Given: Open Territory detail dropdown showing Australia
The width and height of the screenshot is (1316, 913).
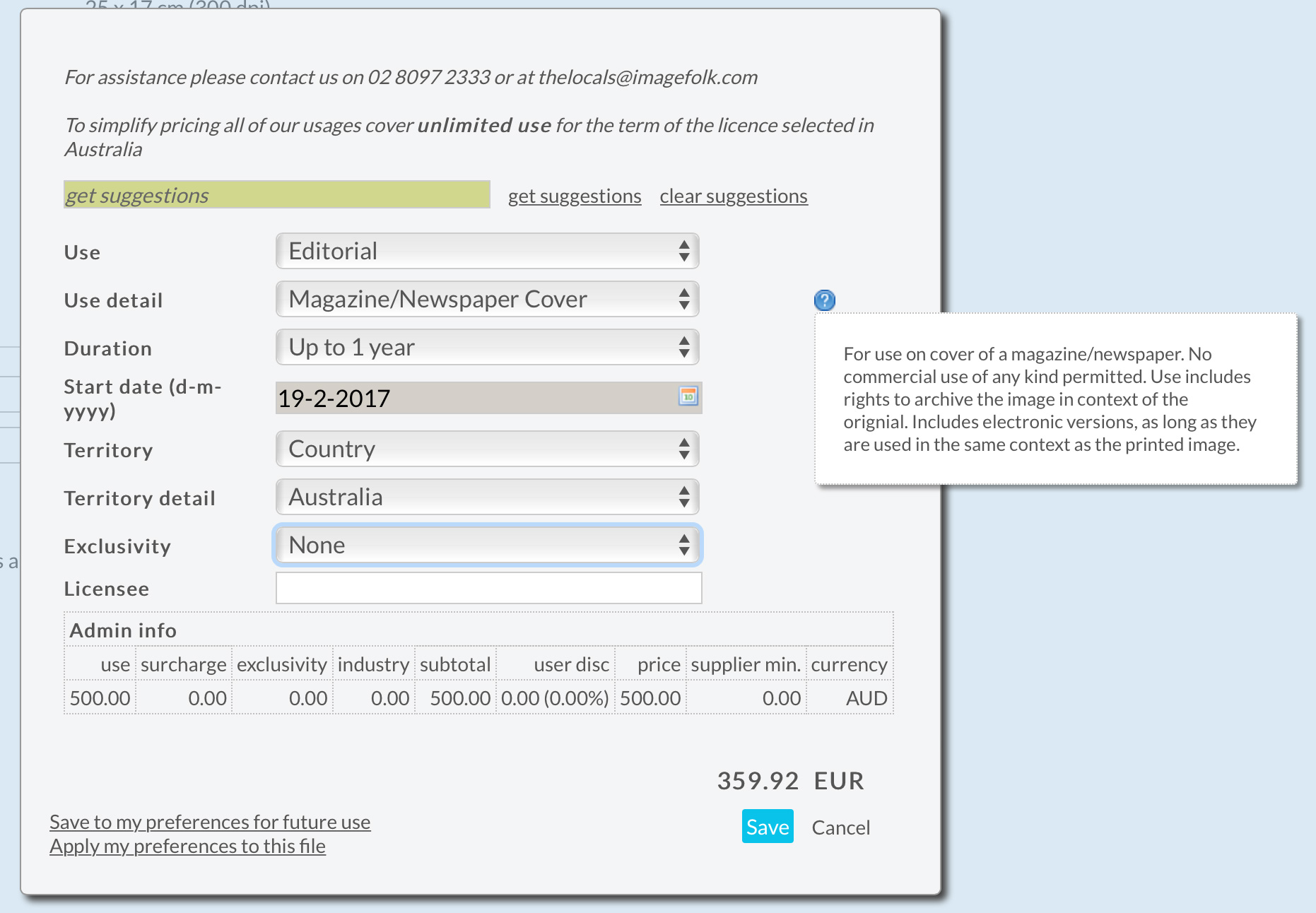Looking at the screenshot, I should click(x=488, y=497).
